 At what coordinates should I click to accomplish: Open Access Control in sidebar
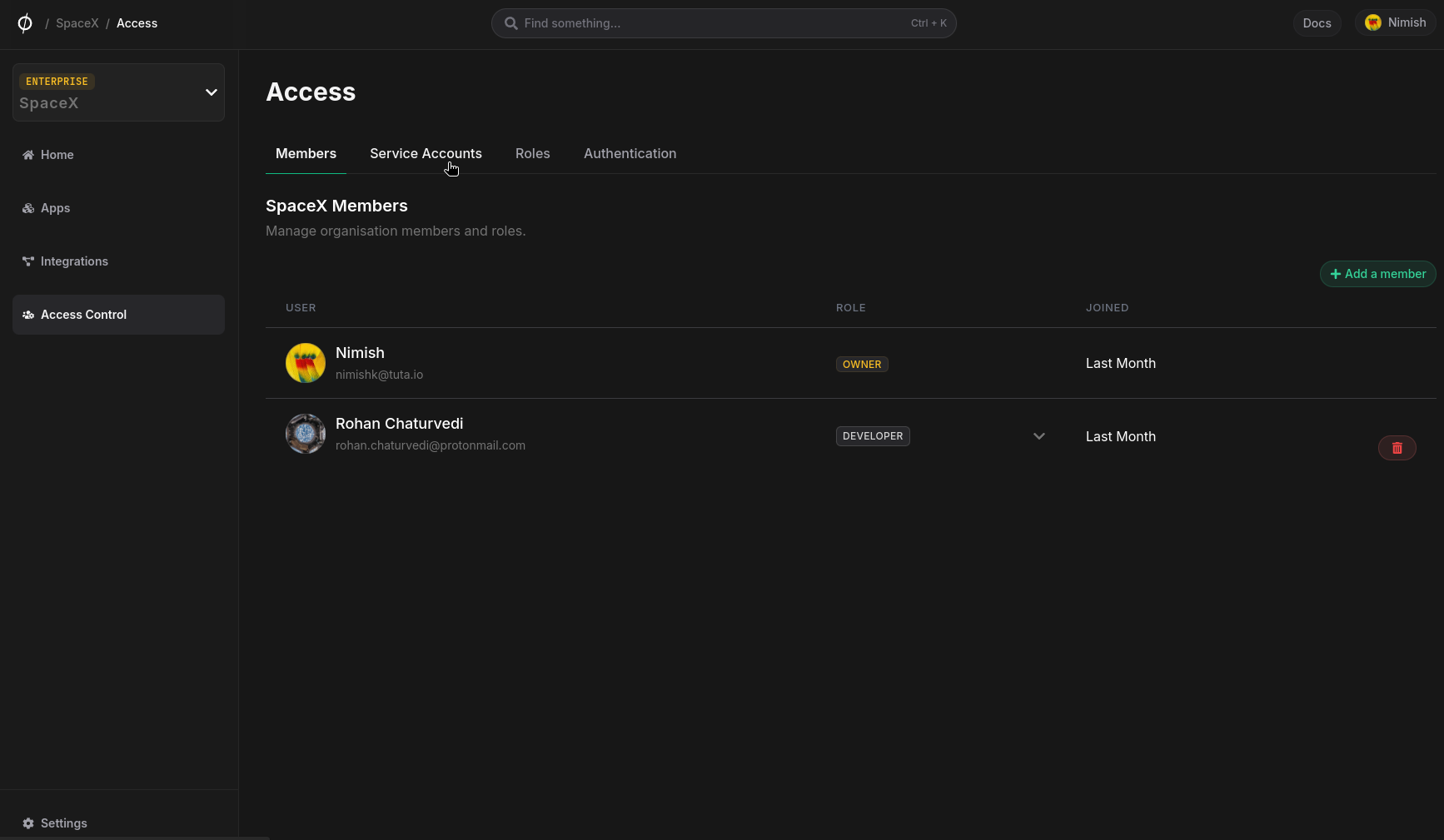(x=118, y=315)
